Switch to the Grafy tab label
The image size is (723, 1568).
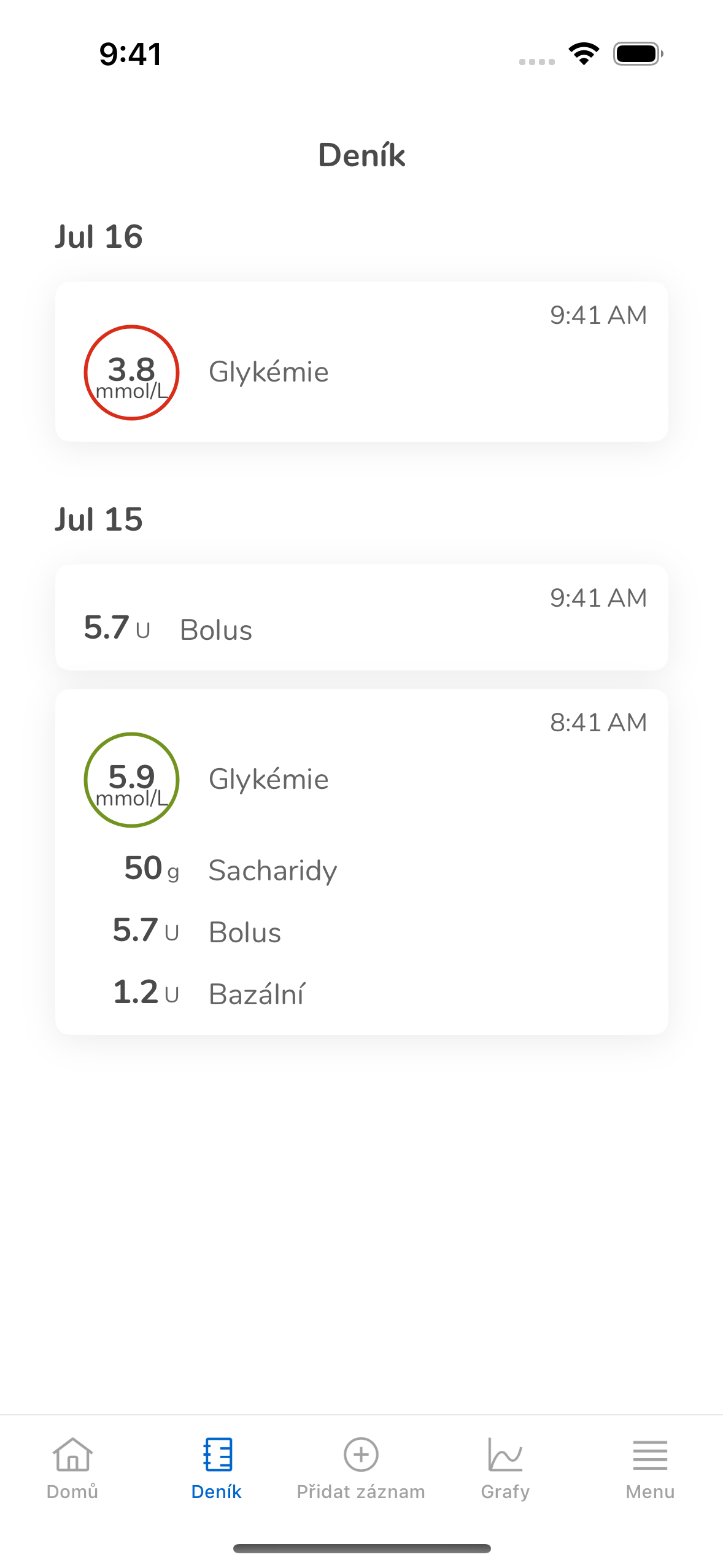coord(505,1491)
